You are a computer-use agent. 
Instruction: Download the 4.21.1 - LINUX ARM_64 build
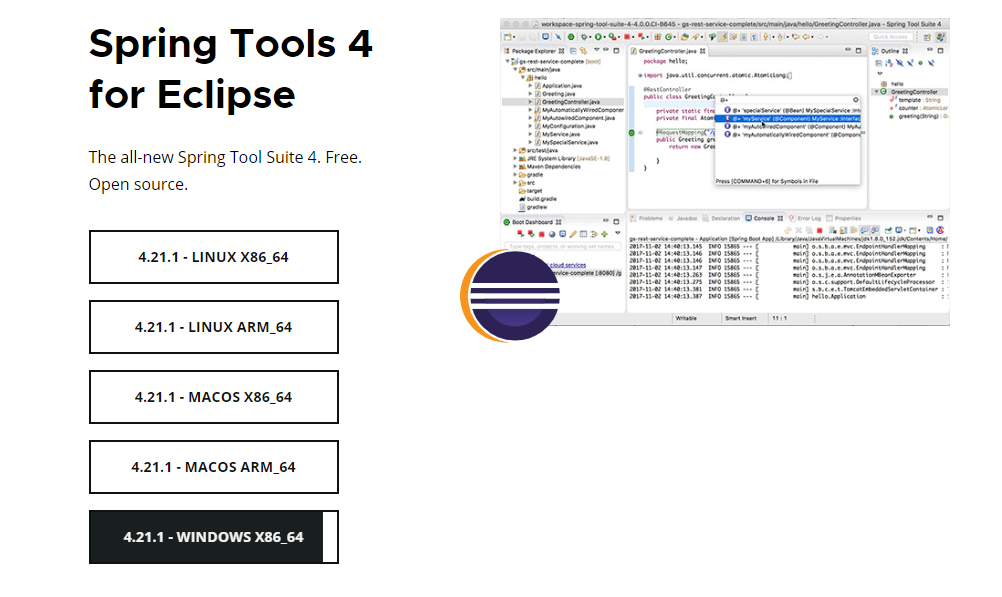(x=213, y=327)
